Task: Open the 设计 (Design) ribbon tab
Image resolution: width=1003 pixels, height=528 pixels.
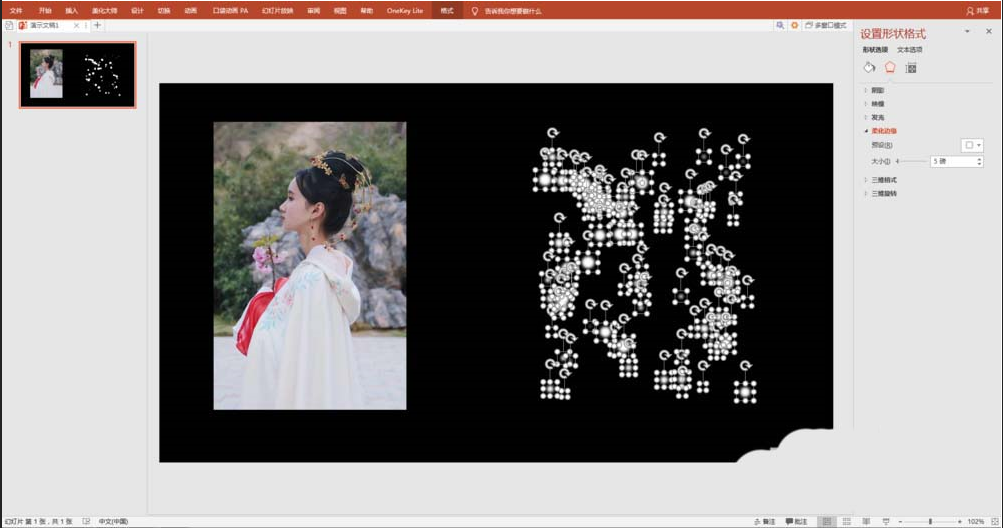Action: [x=138, y=11]
